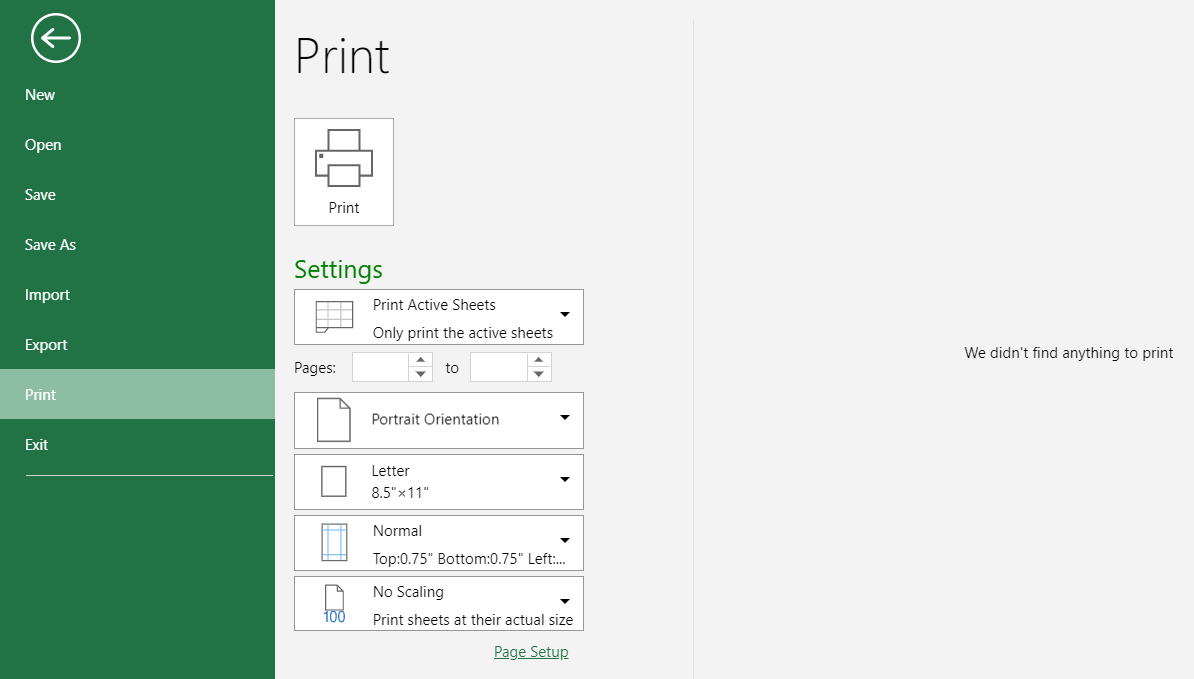Click the Letter paper size icon
The width and height of the screenshot is (1194, 679).
point(334,482)
